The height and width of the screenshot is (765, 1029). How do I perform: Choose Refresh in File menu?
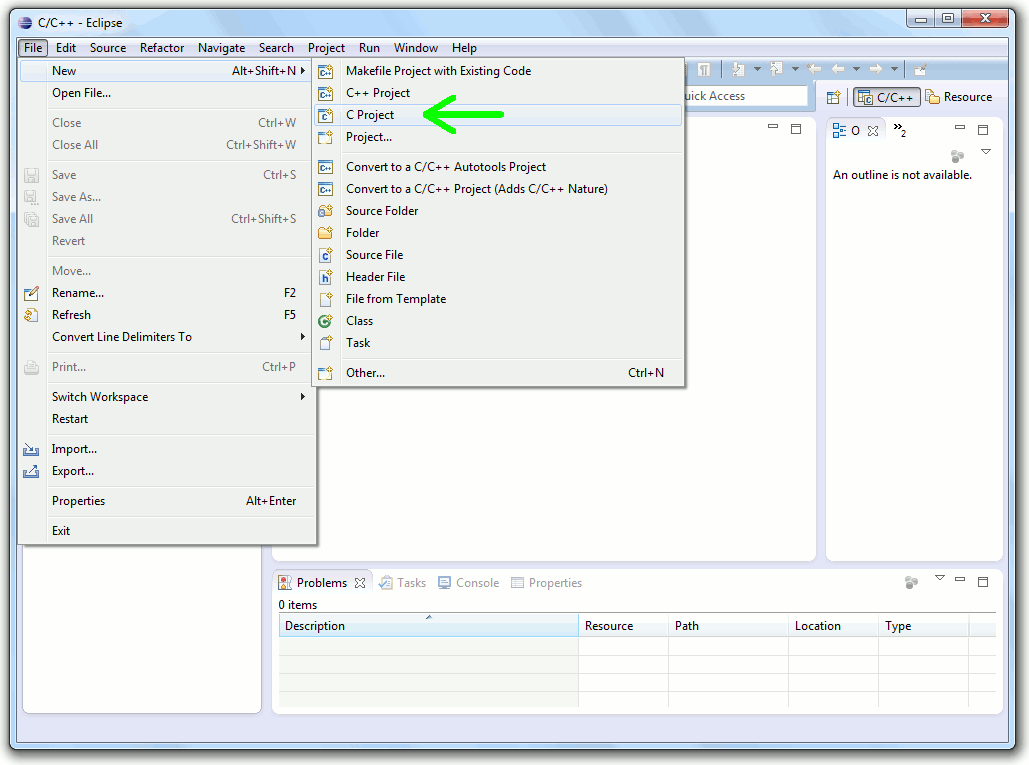(x=167, y=315)
